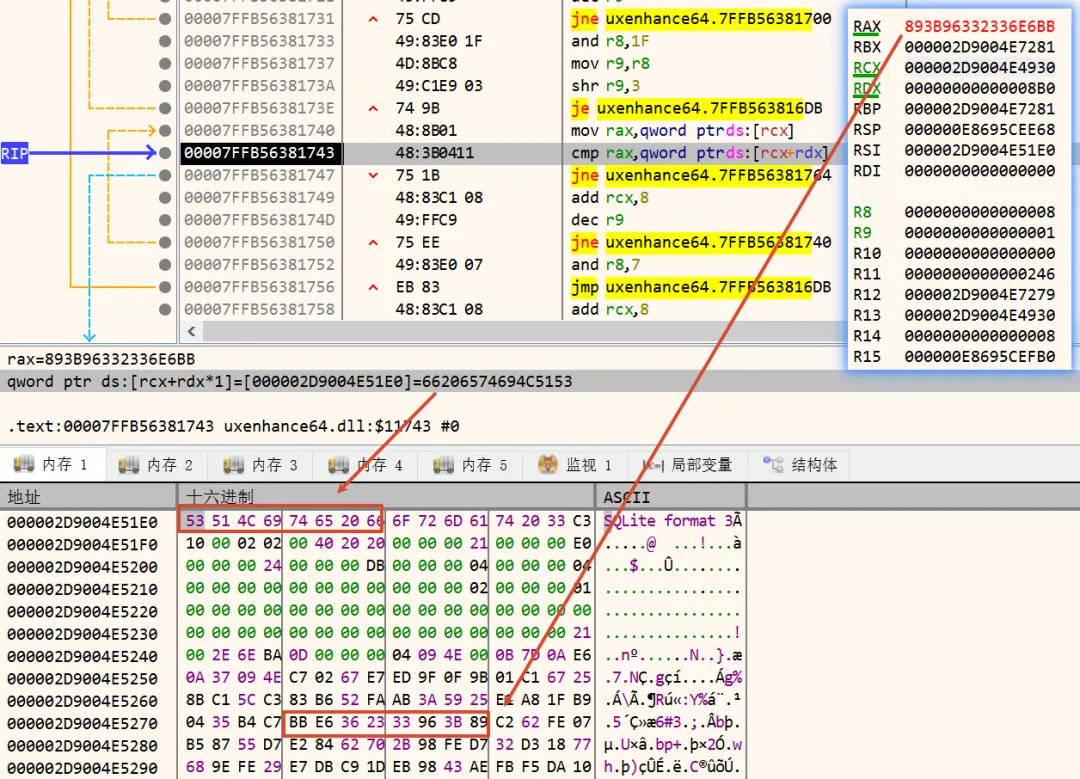
Task: Select the R11 value 0000000000000246
Action: pyautogui.click(x=979, y=275)
